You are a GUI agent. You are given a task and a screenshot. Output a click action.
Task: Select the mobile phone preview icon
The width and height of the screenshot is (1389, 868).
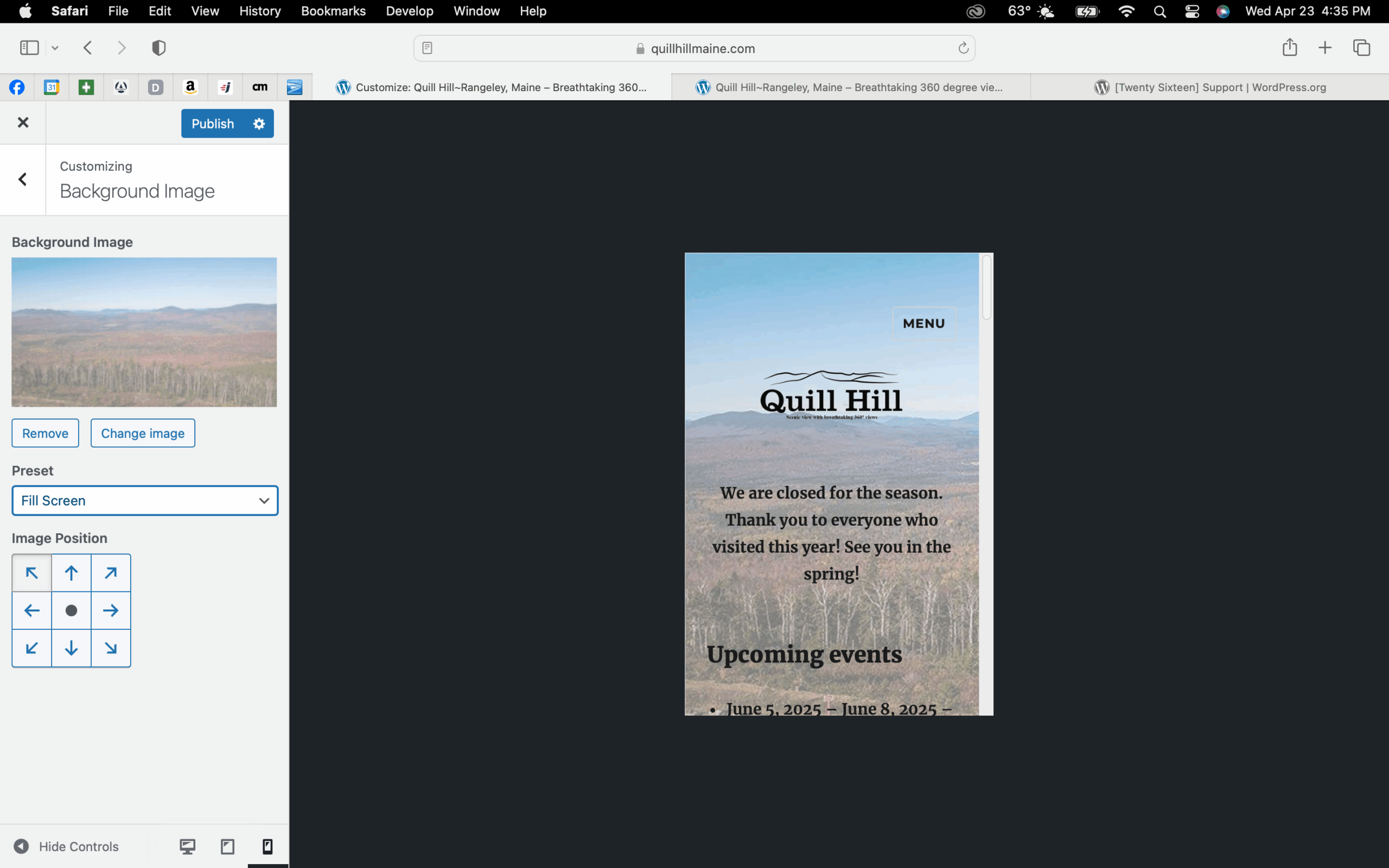click(267, 846)
